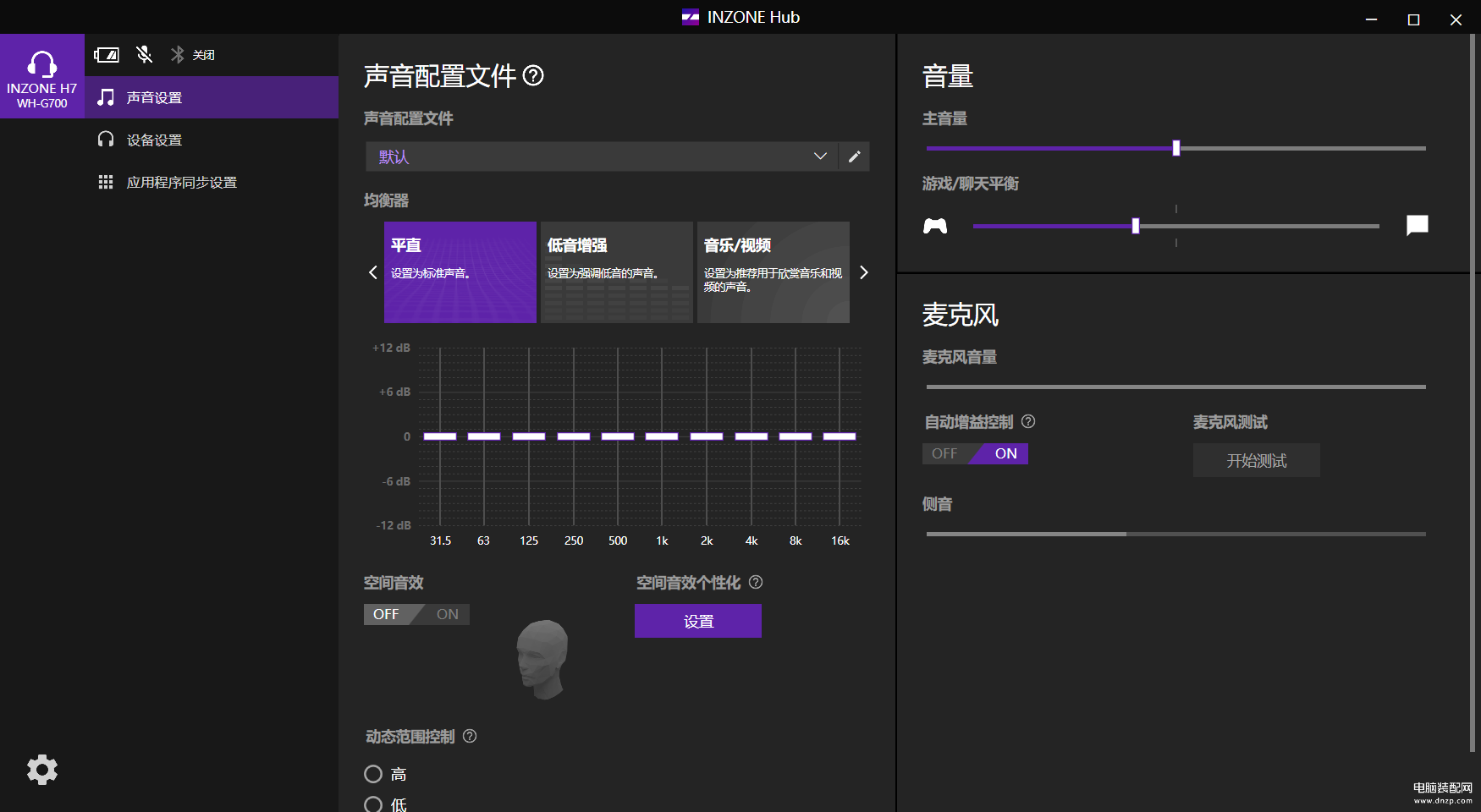Image resolution: width=1481 pixels, height=812 pixels.
Task: Click the 设置 button for spatial sound personalization
Action: coord(698,621)
